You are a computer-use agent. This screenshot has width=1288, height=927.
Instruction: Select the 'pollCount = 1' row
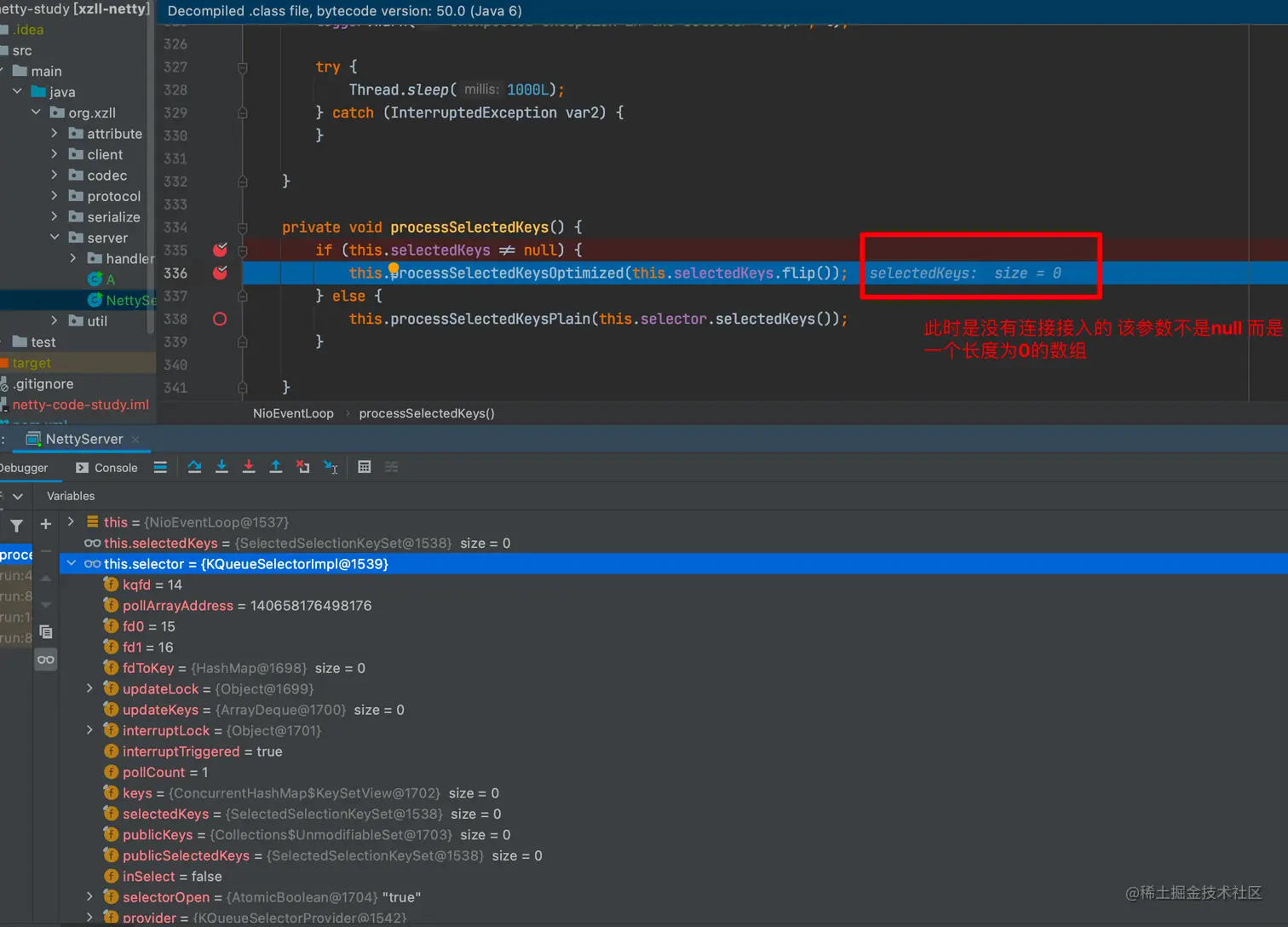673,772
